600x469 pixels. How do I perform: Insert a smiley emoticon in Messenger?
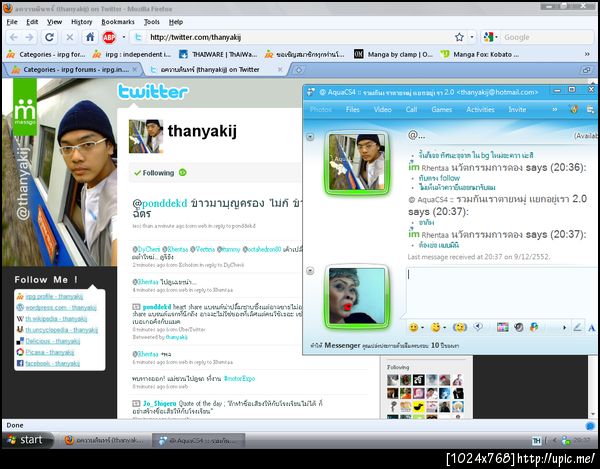pos(413,327)
